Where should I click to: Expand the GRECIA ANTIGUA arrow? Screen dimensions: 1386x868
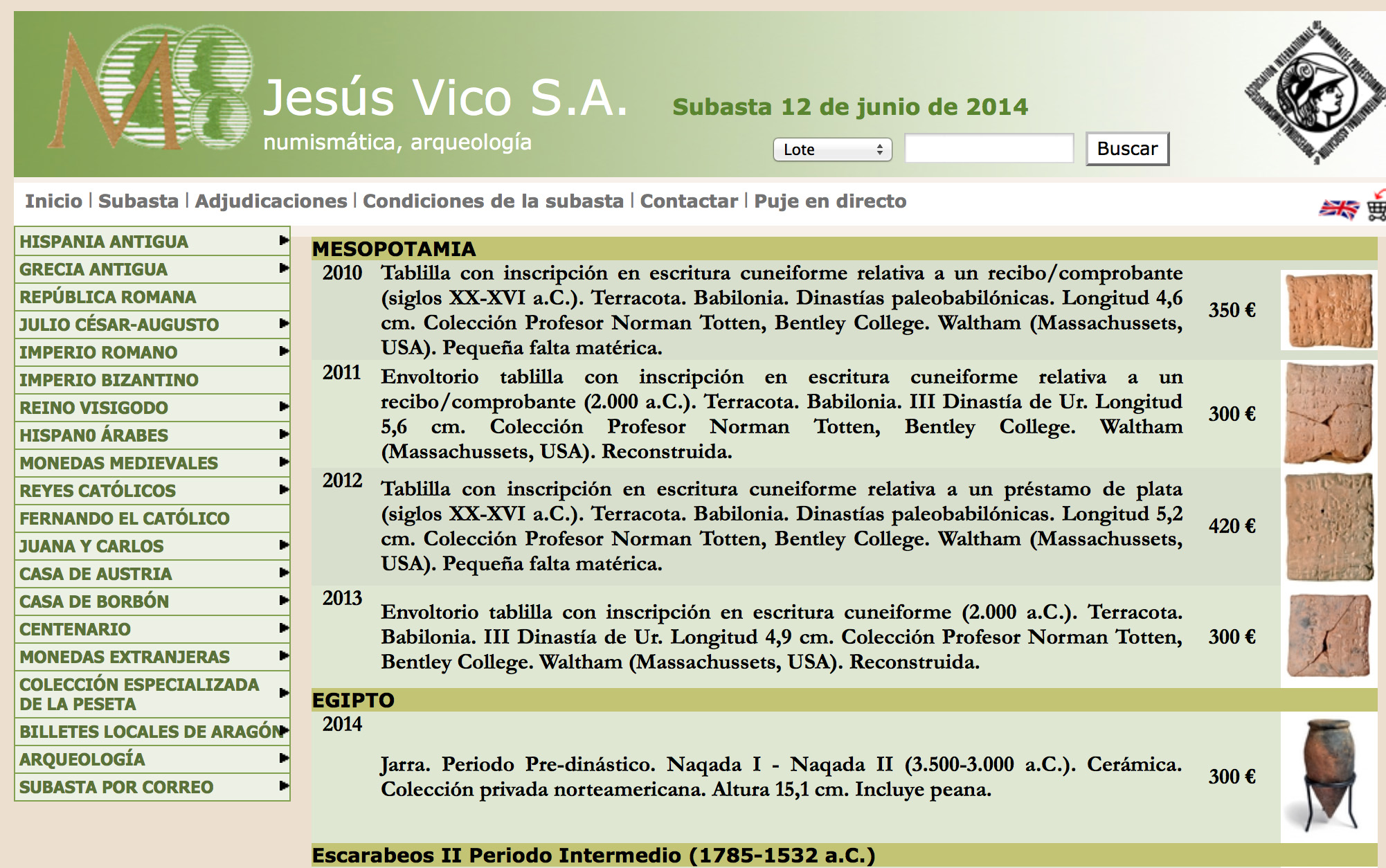tap(283, 268)
